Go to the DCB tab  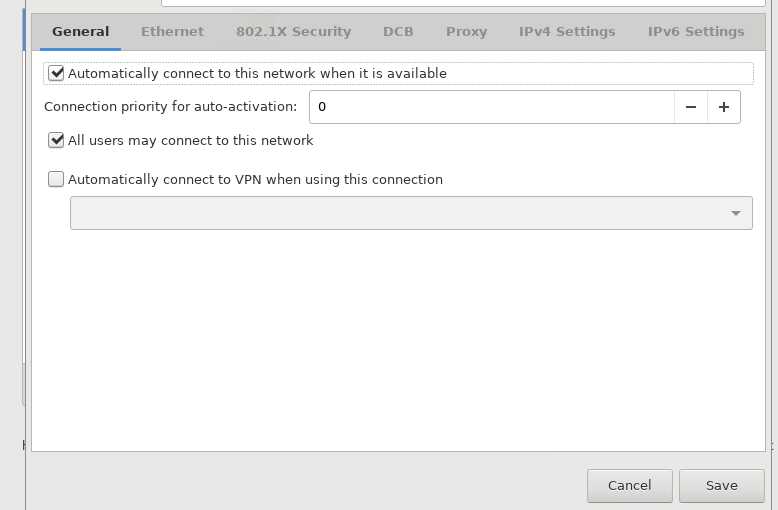click(398, 32)
